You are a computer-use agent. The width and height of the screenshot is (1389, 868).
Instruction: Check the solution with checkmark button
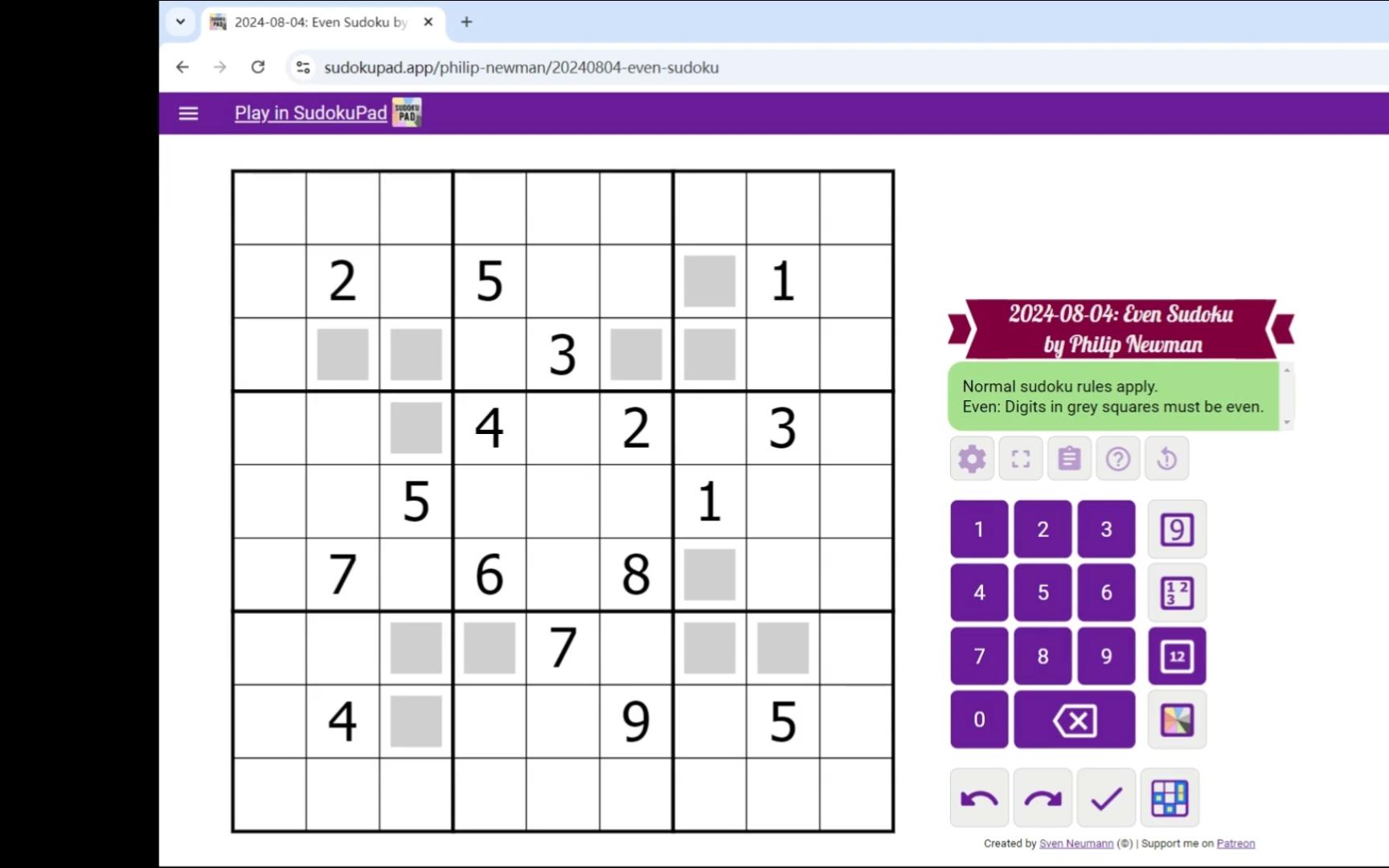click(x=1106, y=798)
